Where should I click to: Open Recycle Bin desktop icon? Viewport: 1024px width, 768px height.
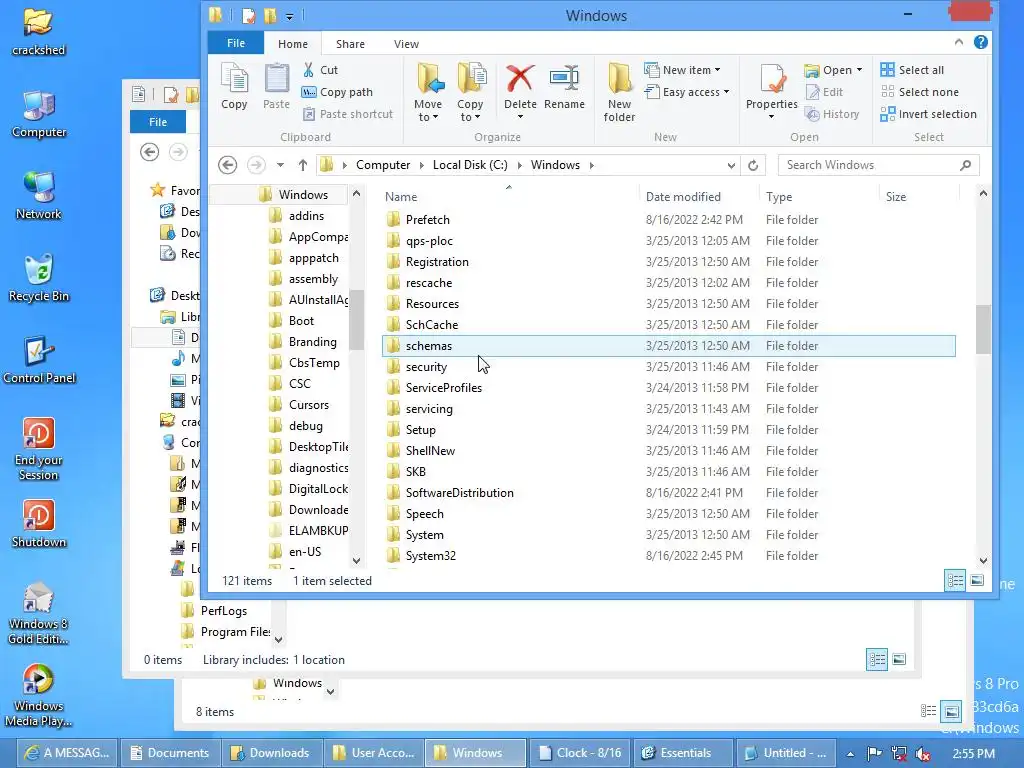point(39,278)
